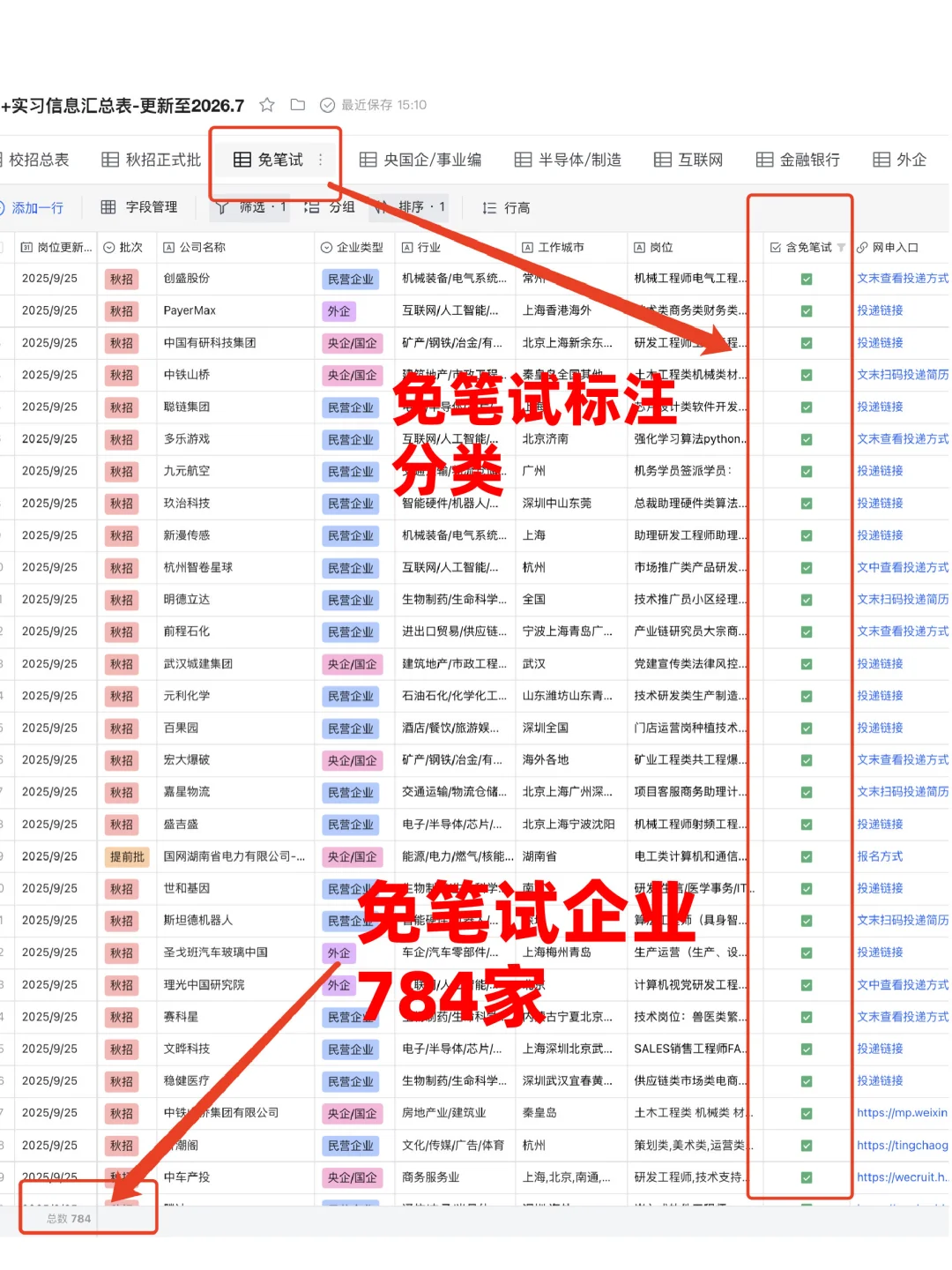The width and height of the screenshot is (952, 1270).
Task: Select city cell 上海香港海外
Action: click(x=570, y=310)
